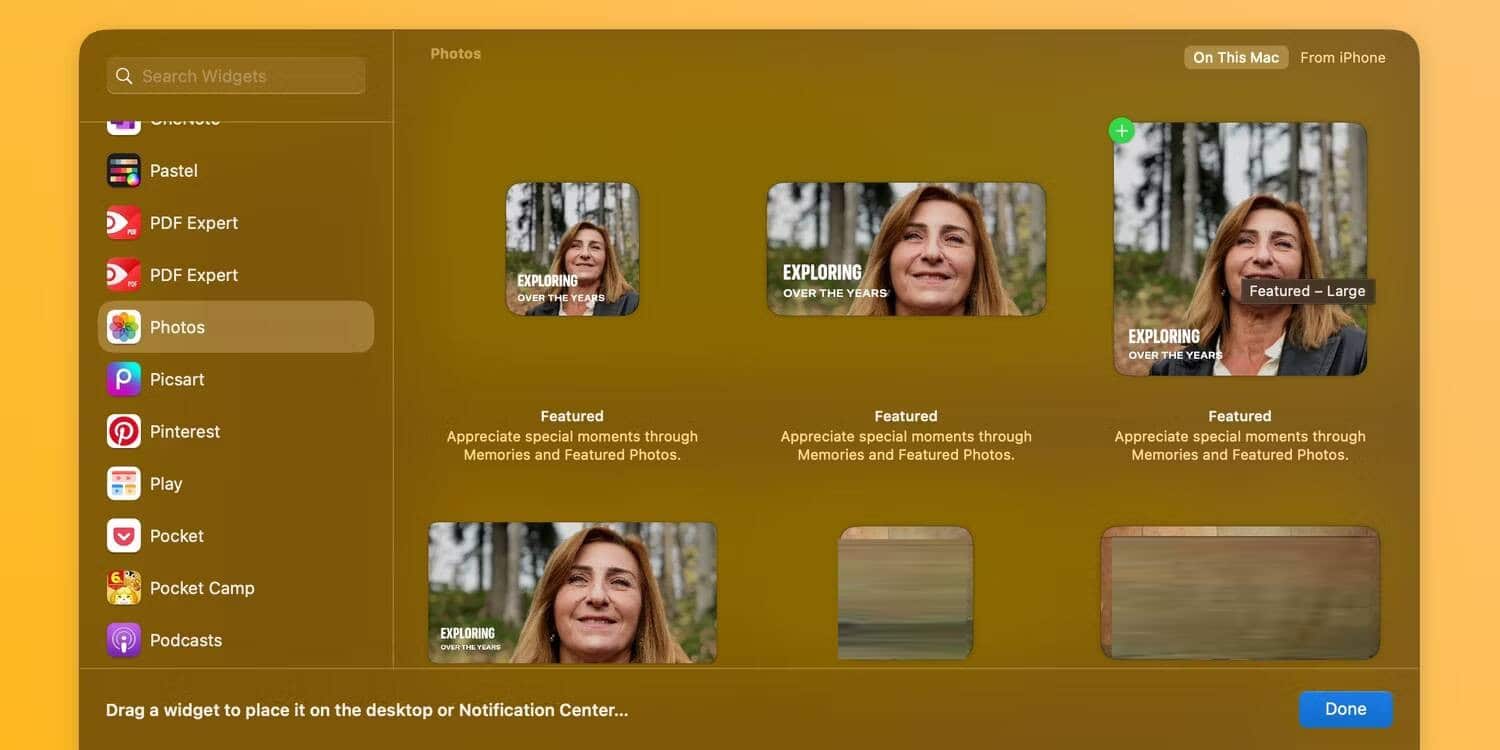
Task: Select the small blurred widget preview
Action: (x=905, y=590)
